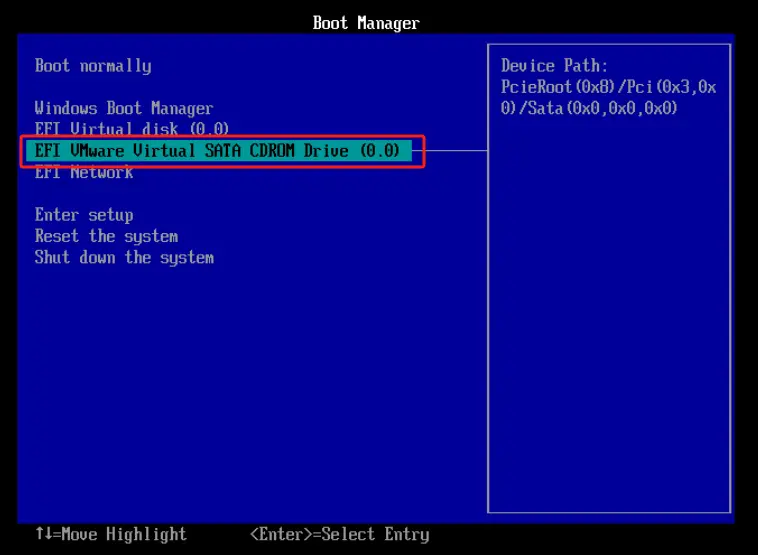This screenshot has height=555, width=758.
Task: Open Enter setup option
Action: click(84, 215)
